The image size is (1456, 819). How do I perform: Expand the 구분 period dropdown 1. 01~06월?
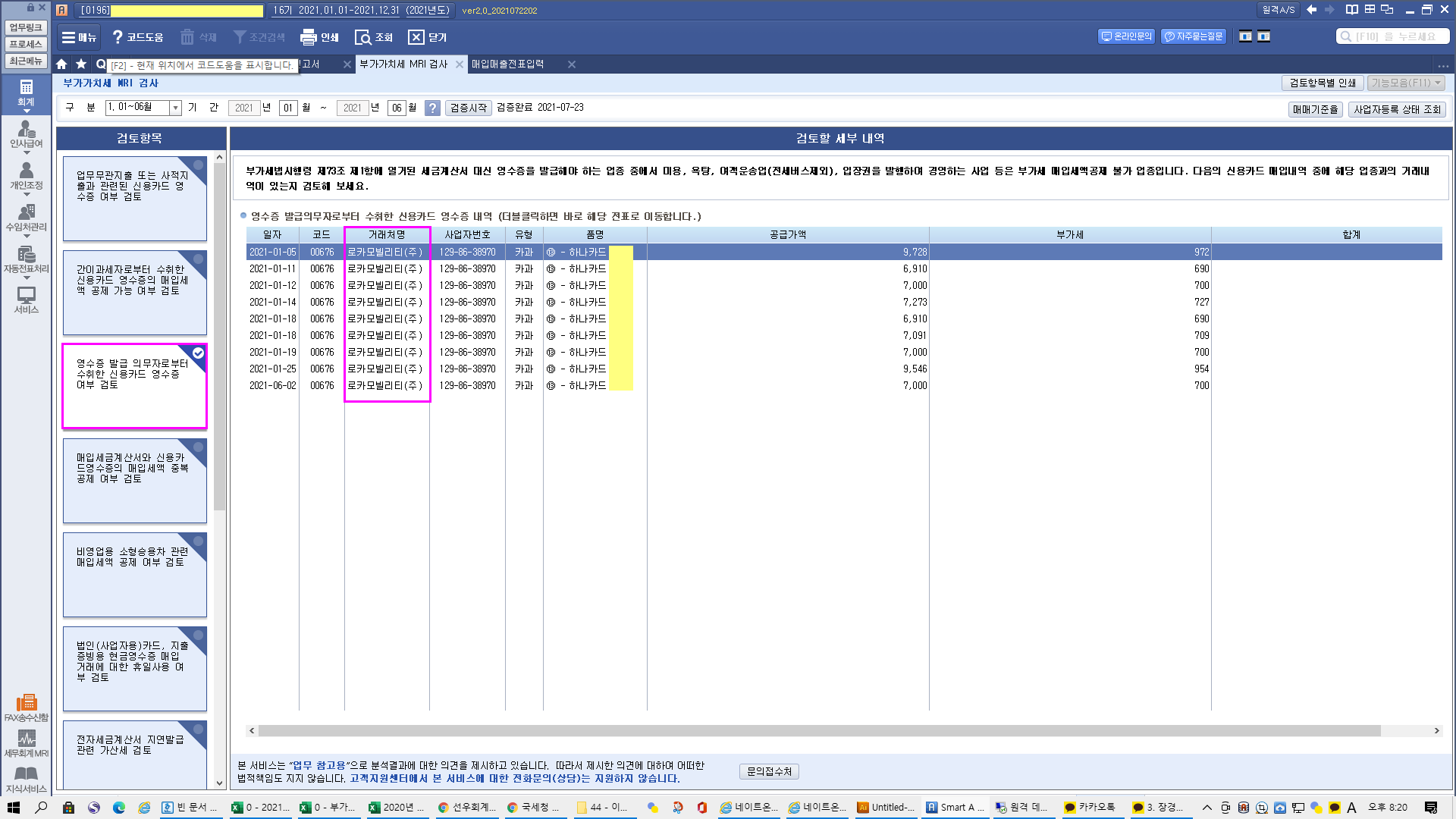[x=175, y=108]
